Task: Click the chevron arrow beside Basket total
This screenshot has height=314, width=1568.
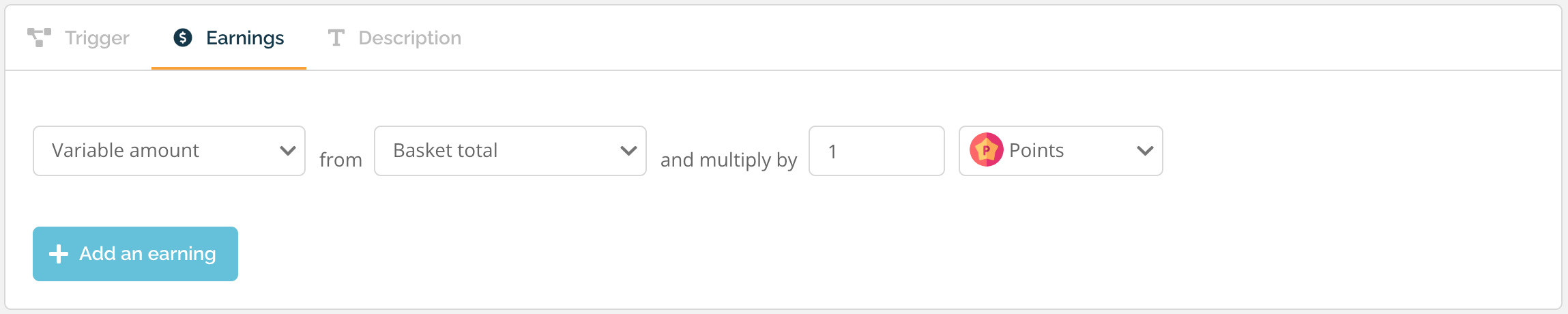Action: (629, 151)
